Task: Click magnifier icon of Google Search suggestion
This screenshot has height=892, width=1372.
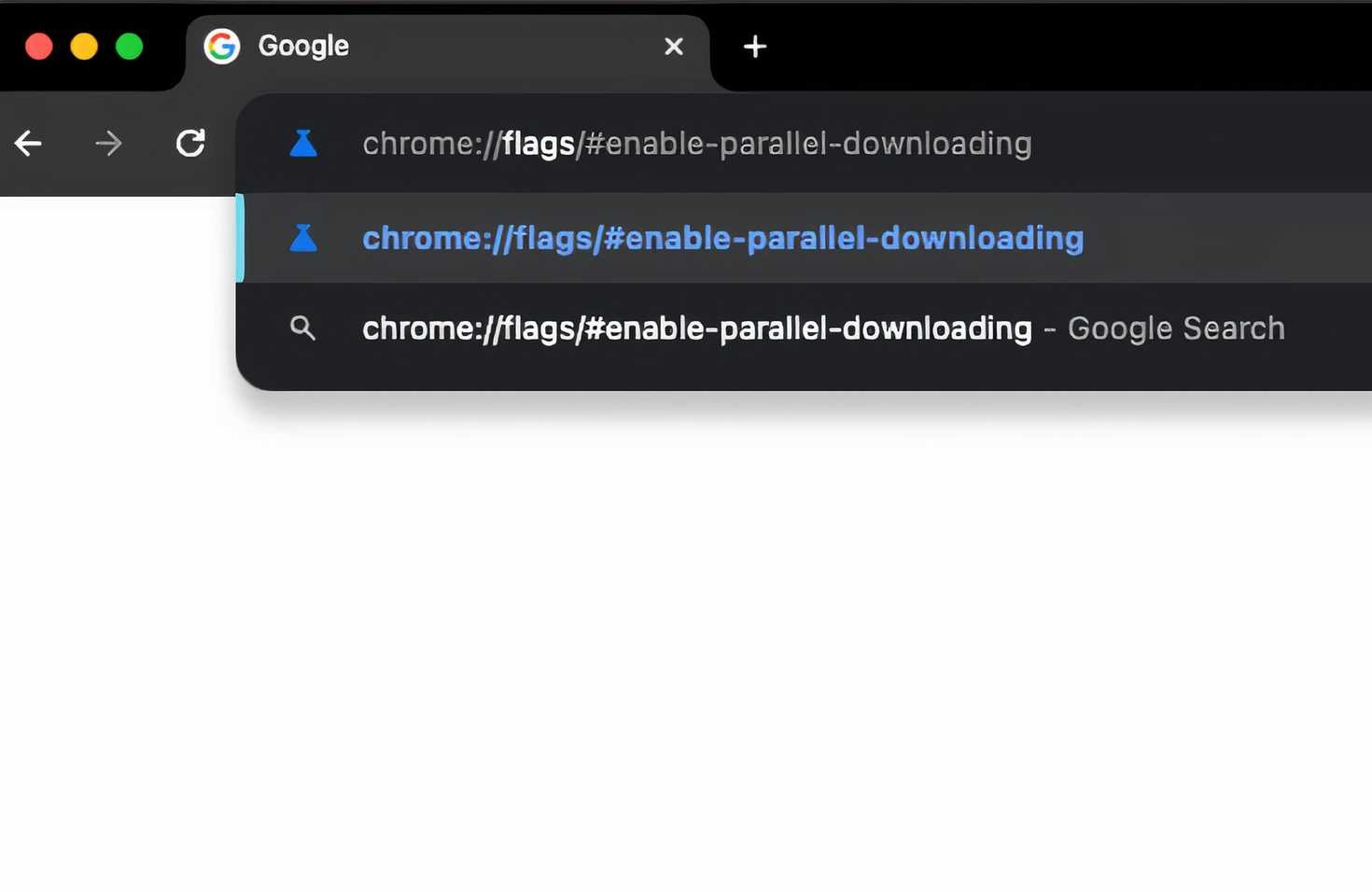Action: (x=302, y=328)
